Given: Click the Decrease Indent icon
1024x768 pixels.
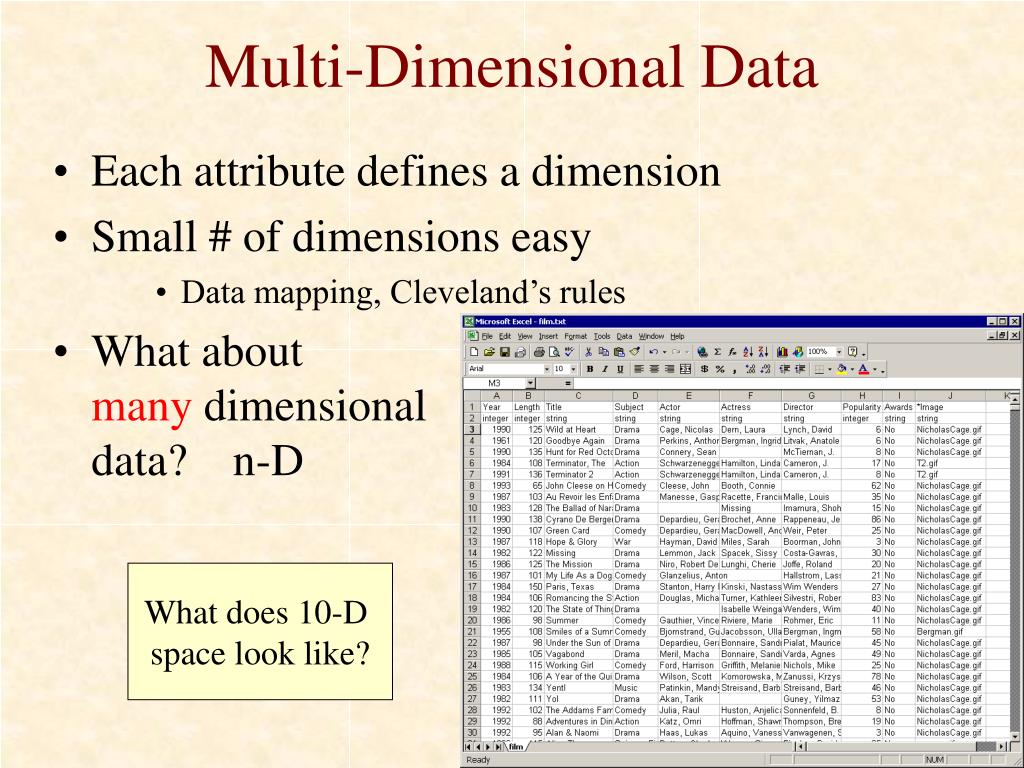Looking at the screenshot, I should coord(784,369).
